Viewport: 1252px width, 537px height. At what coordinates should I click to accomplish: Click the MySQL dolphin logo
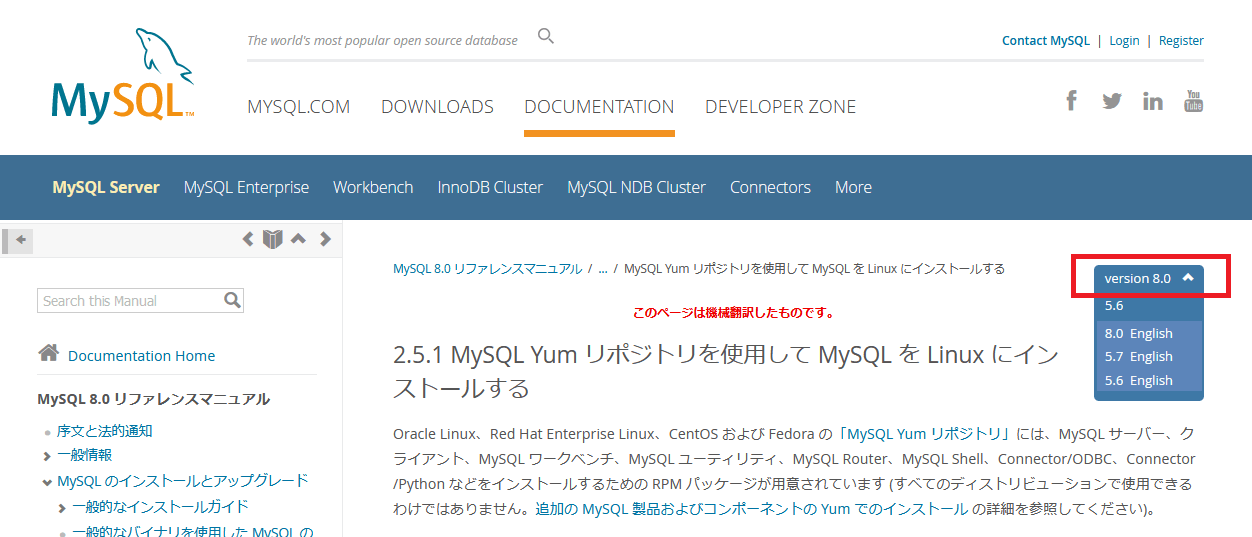(123, 75)
